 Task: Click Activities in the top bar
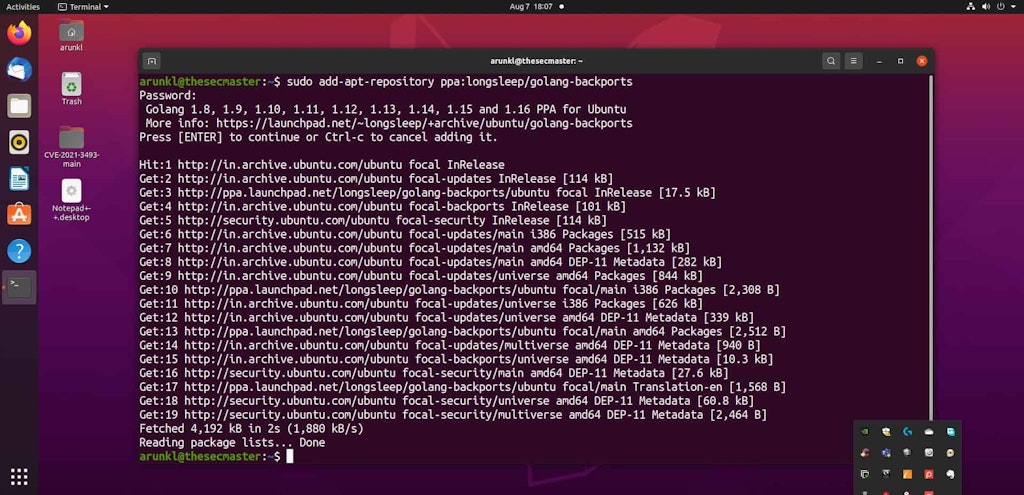23,7
